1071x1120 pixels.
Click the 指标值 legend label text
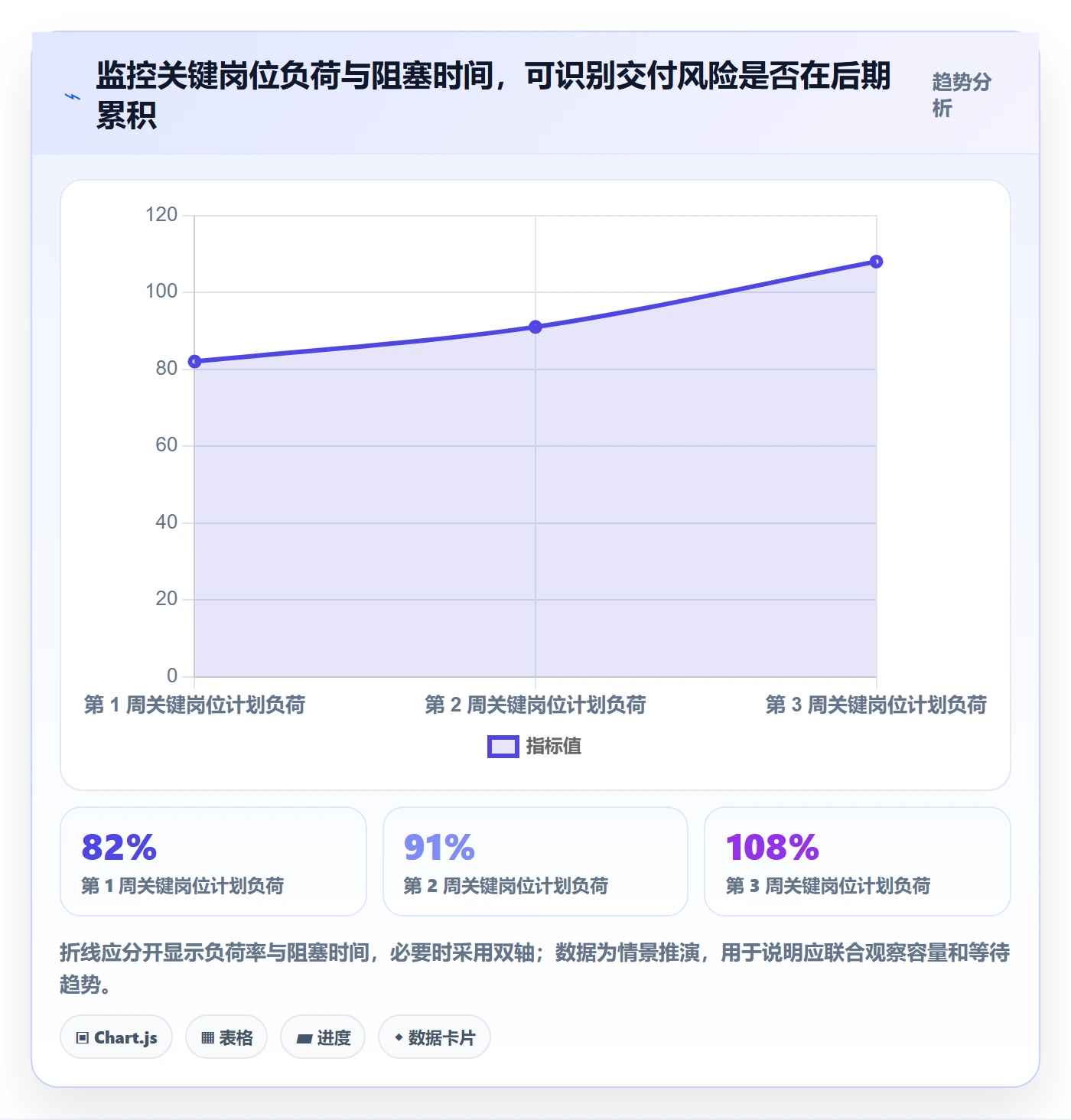pyautogui.click(x=554, y=747)
